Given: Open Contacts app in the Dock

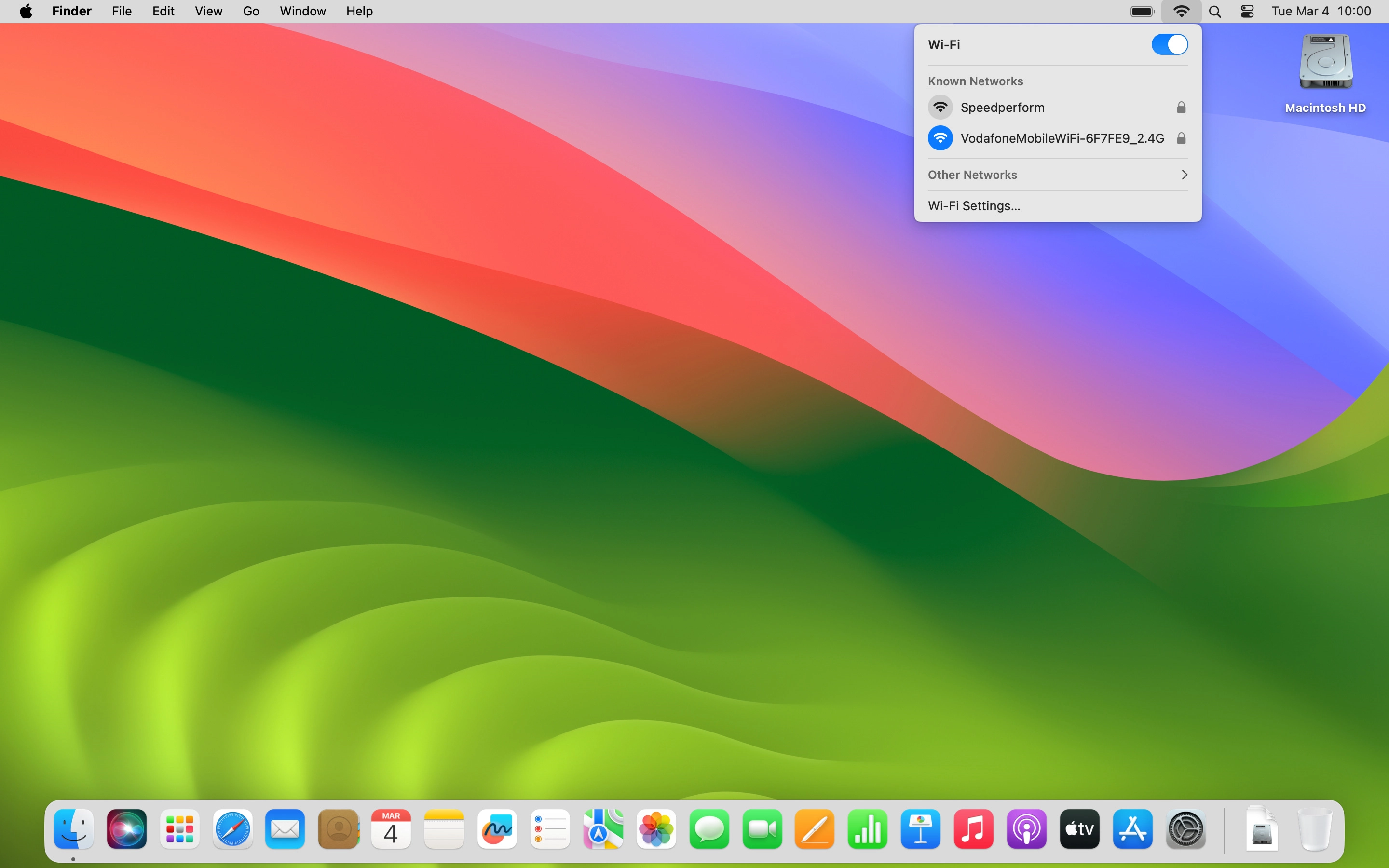Looking at the screenshot, I should tap(339, 829).
